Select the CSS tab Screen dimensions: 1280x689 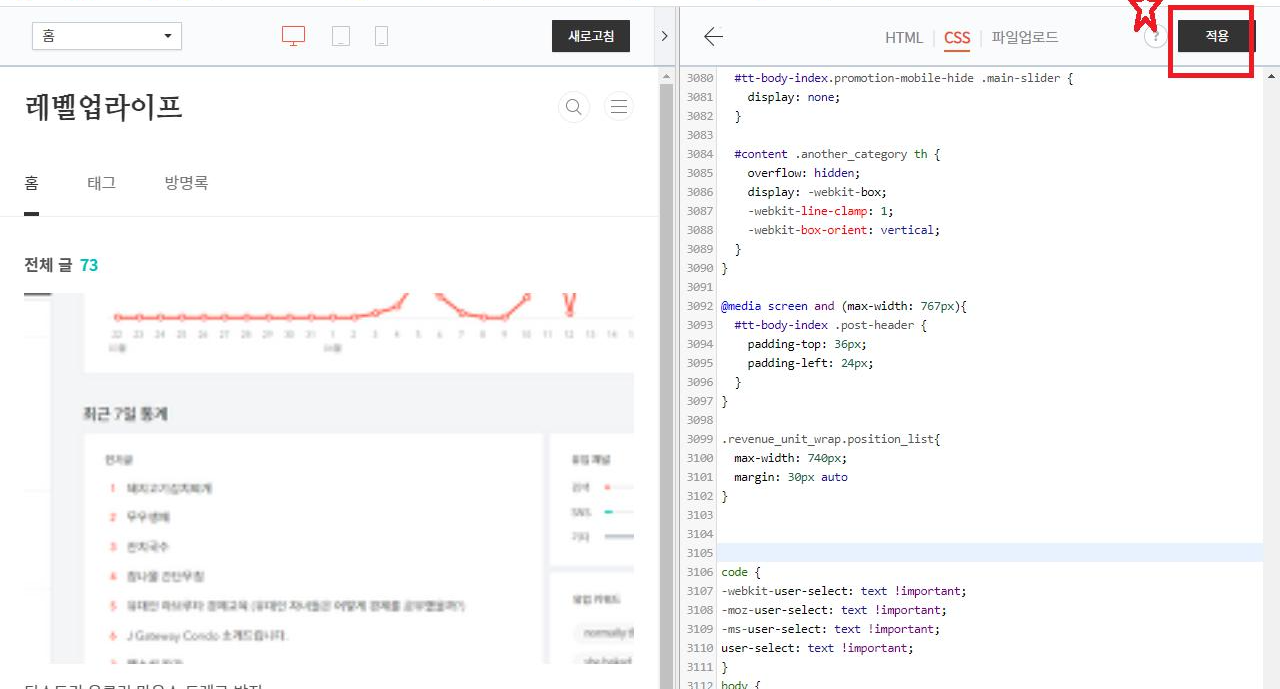pos(957,38)
